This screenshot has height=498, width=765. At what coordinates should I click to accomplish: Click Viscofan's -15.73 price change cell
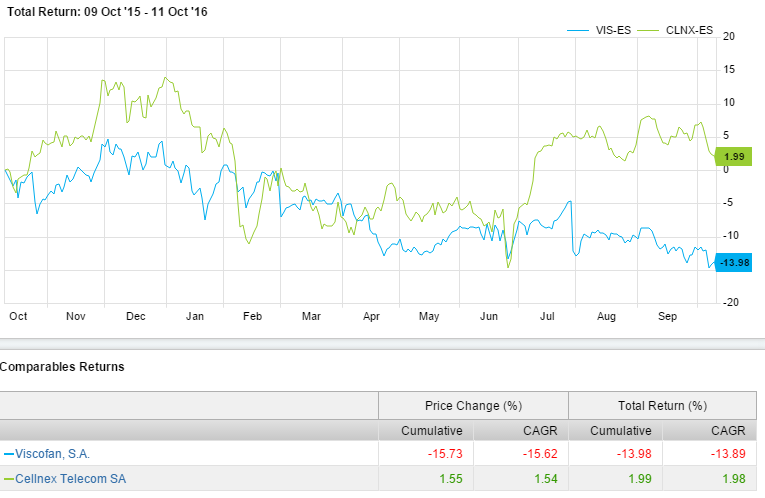[443, 453]
